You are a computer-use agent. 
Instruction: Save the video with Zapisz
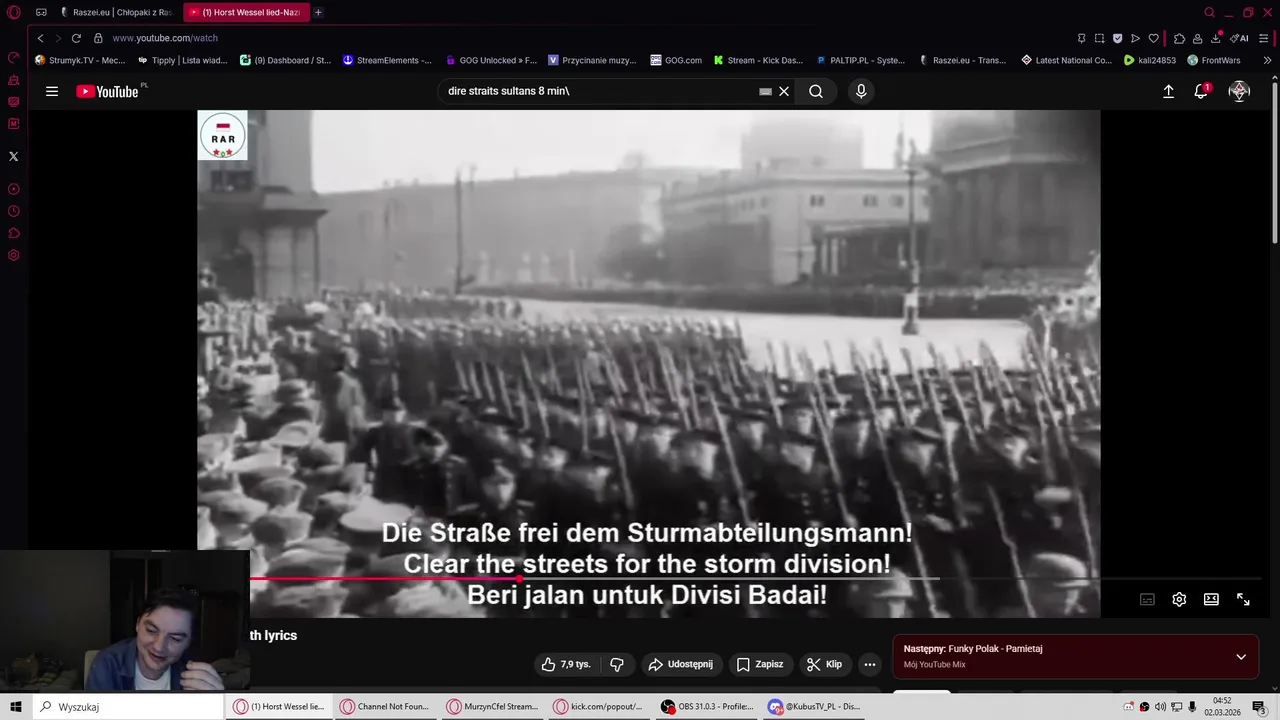(x=760, y=664)
